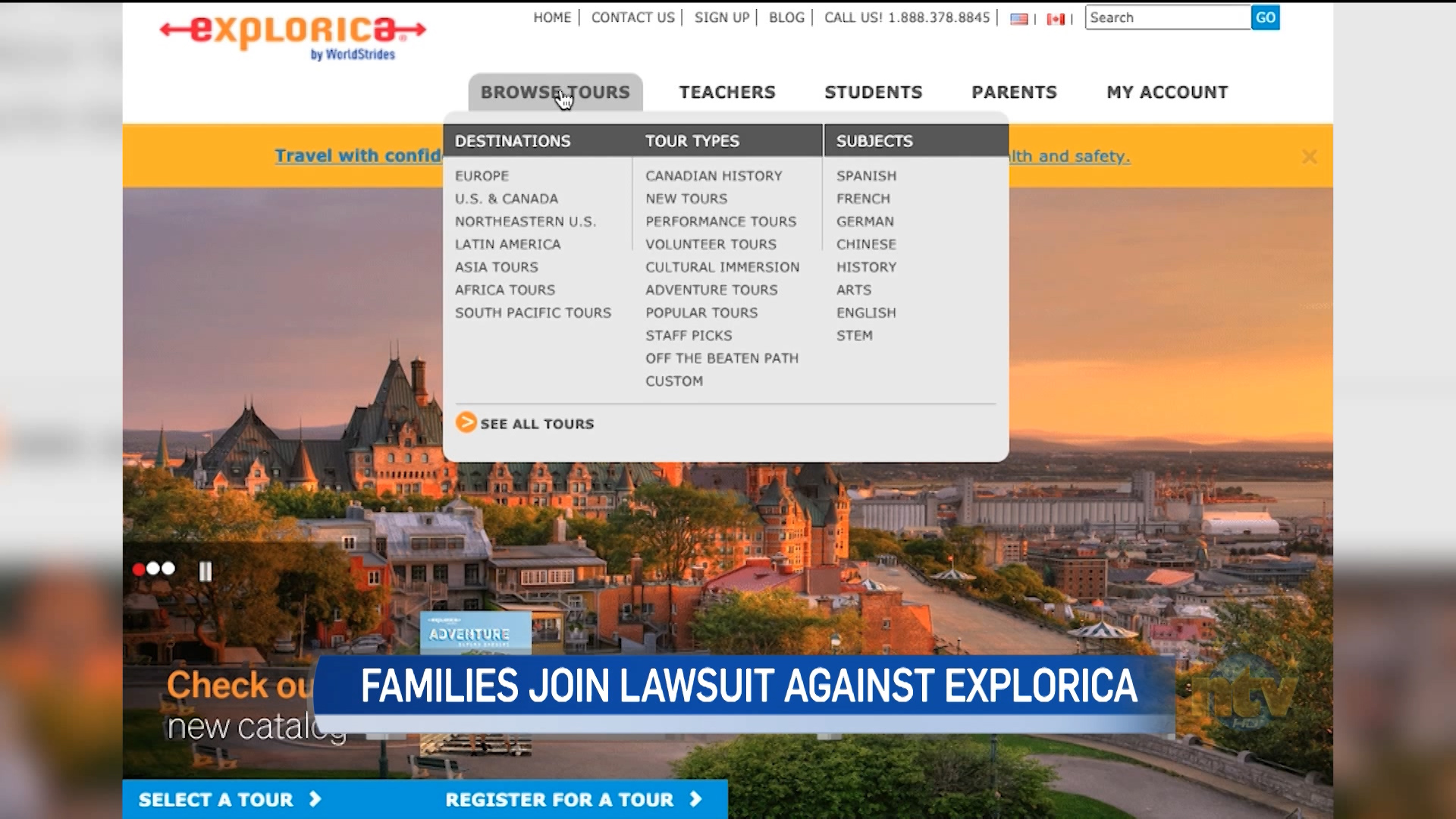Open the STUDENTS menu
The width and height of the screenshot is (1456, 819).
pyautogui.click(x=874, y=93)
